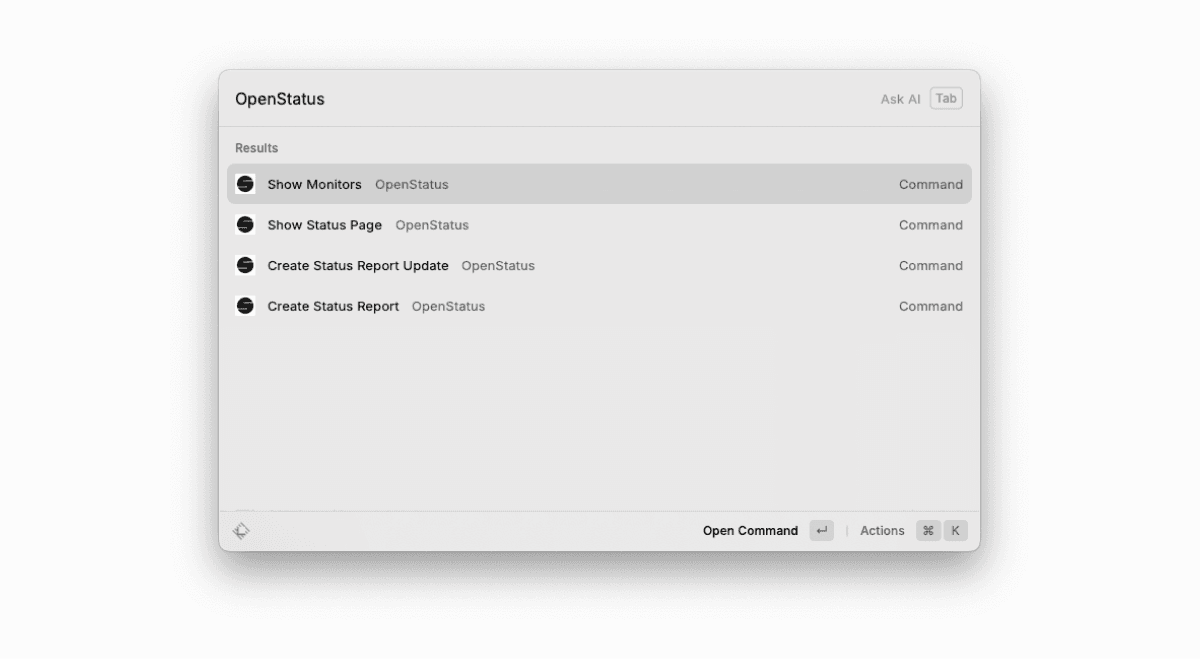Click the OpenStatus icon beside Show Monitors
Screen dimensions: 1200x659
[x=245, y=184]
